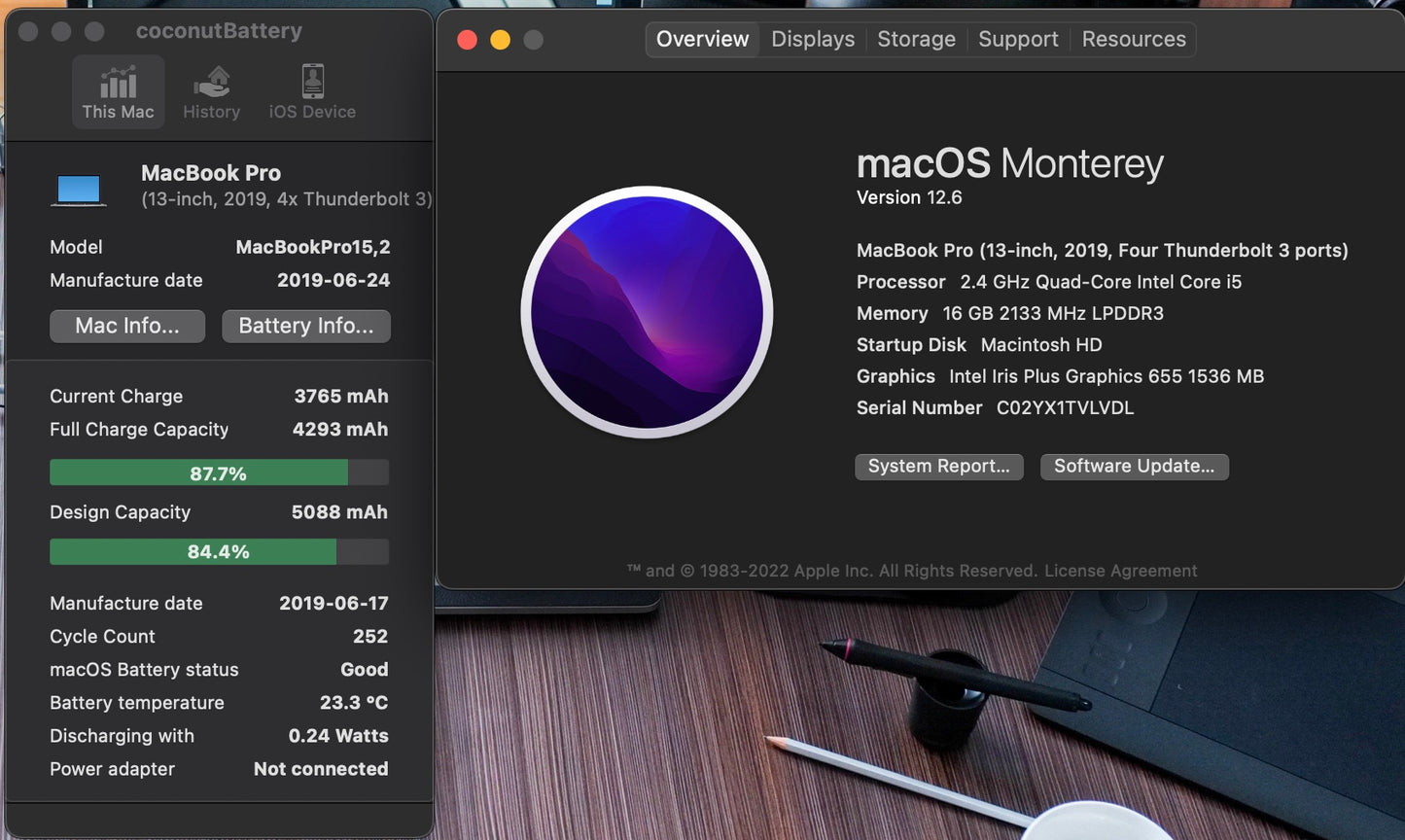Launch System Report
This screenshot has height=840, width=1405.
pyautogui.click(x=938, y=467)
